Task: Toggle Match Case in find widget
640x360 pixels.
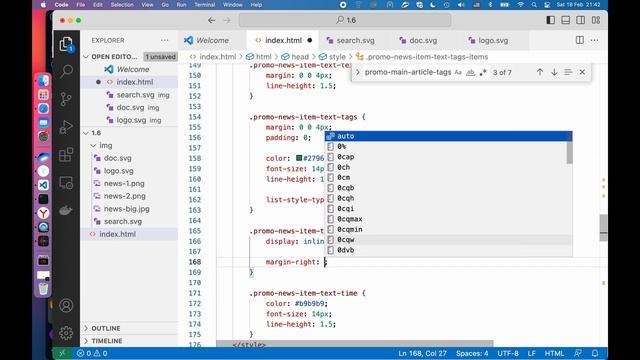Action: point(458,72)
